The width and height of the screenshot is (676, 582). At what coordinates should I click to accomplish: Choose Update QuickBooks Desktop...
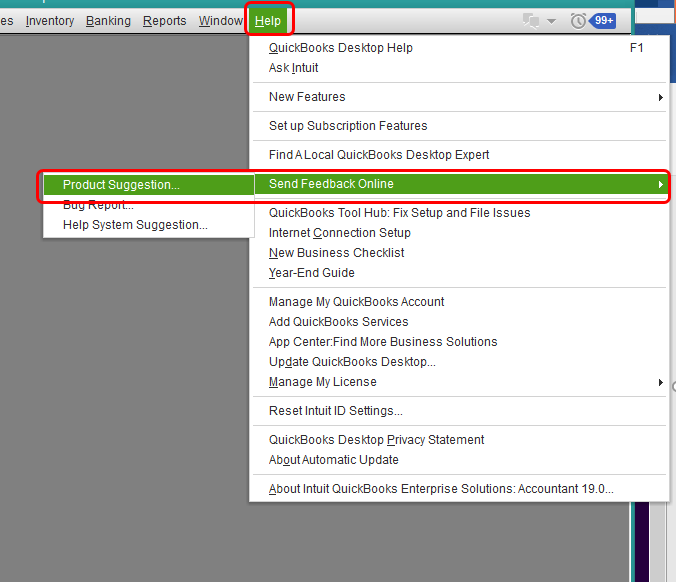[460, 362]
